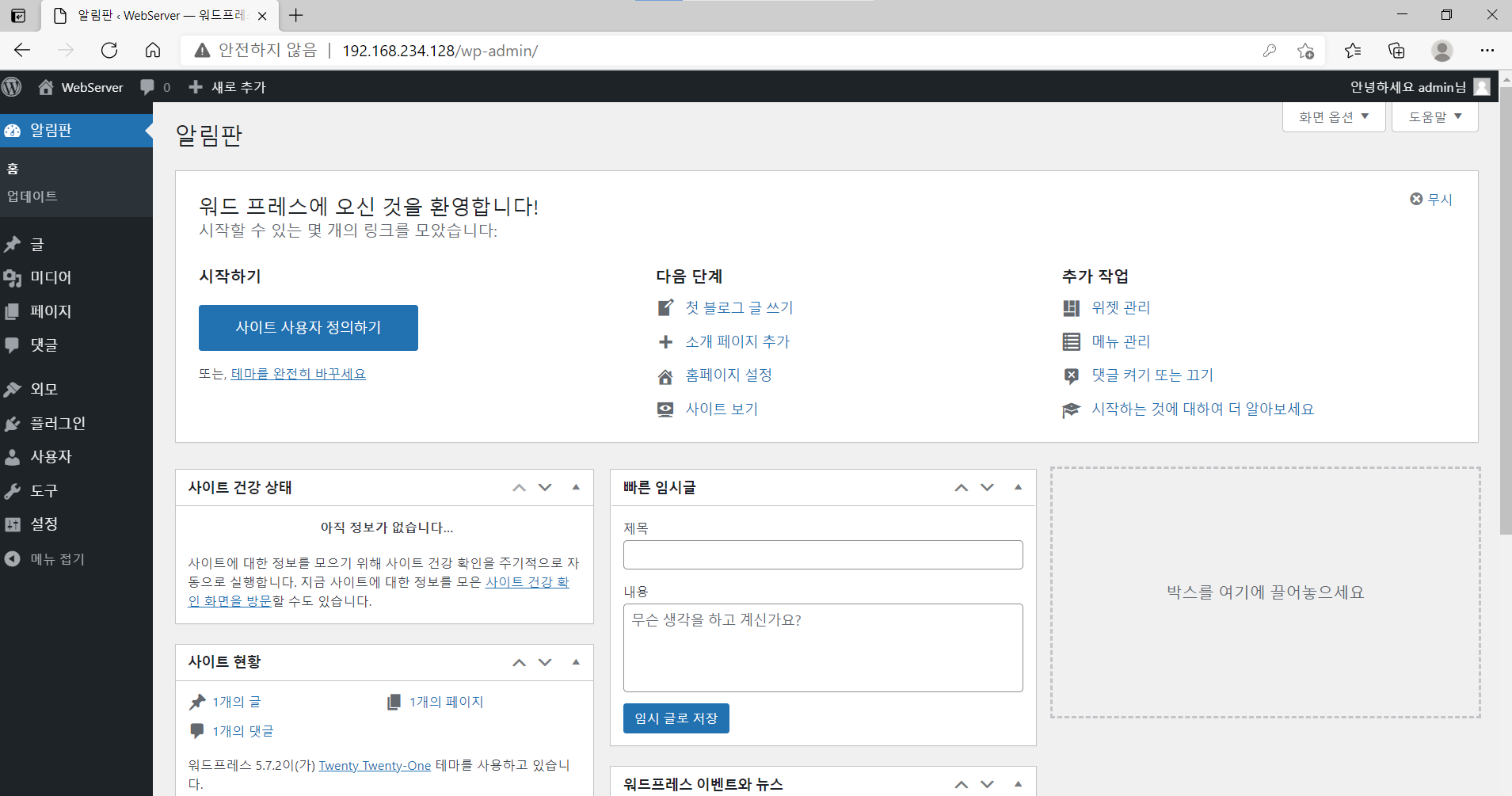Viewport: 1512px width, 796px height.
Task: Focus the 내용 textarea
Action: (x=823, y=648)
